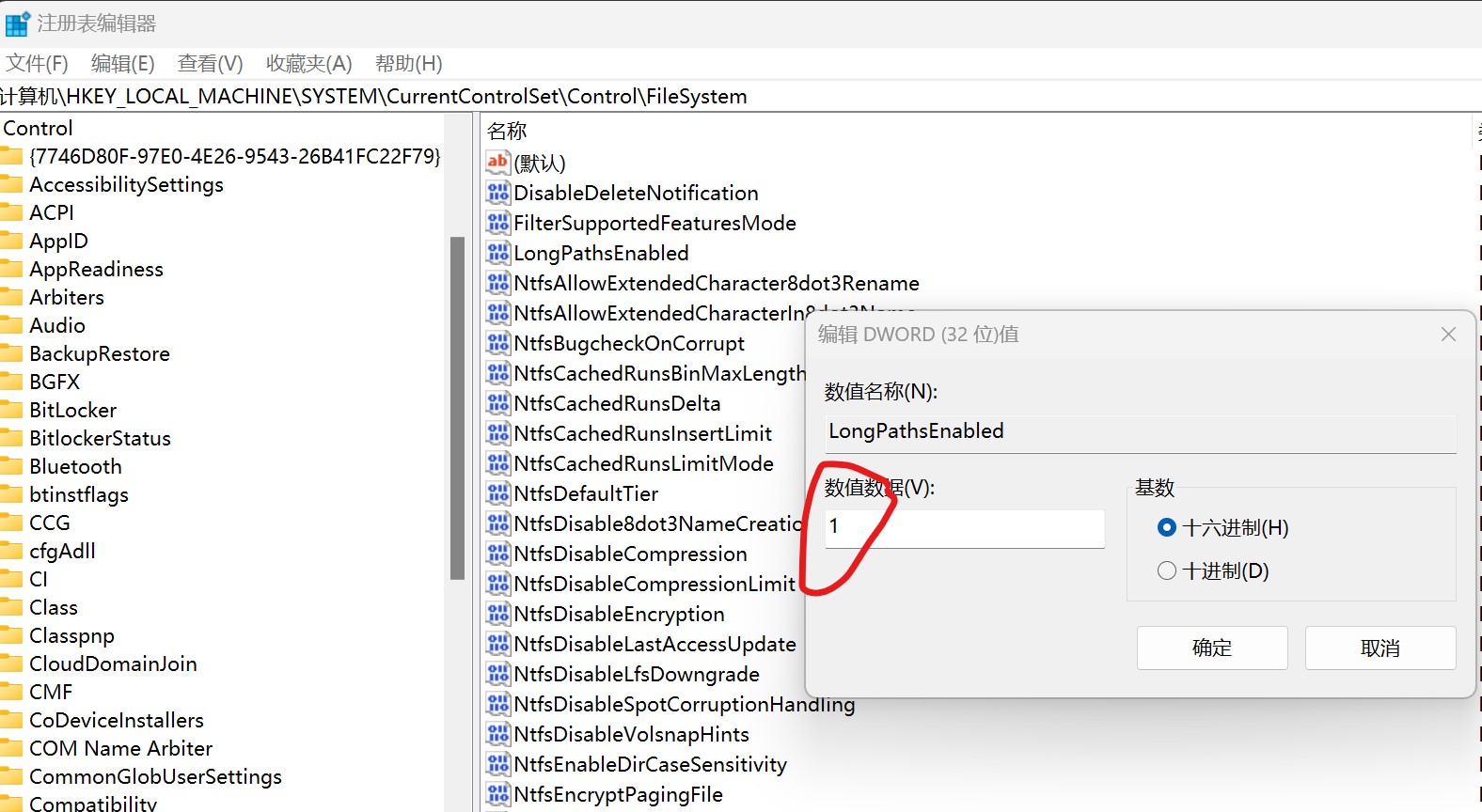Click the LongPathsEnabled DWORD icon
Image resolution: width=1482 pixels, height=812 pixels.
pyautogui.click(x=497, y=253)
